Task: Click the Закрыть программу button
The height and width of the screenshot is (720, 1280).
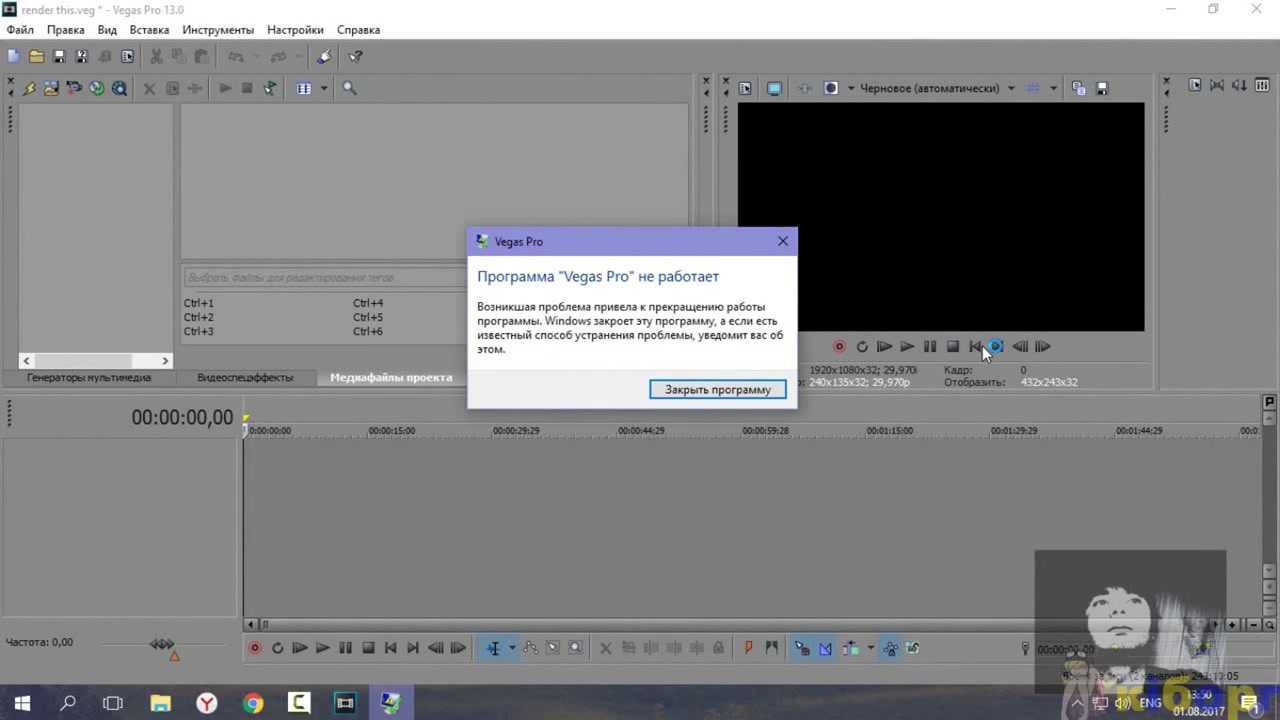Action: [x=718, y=389]
